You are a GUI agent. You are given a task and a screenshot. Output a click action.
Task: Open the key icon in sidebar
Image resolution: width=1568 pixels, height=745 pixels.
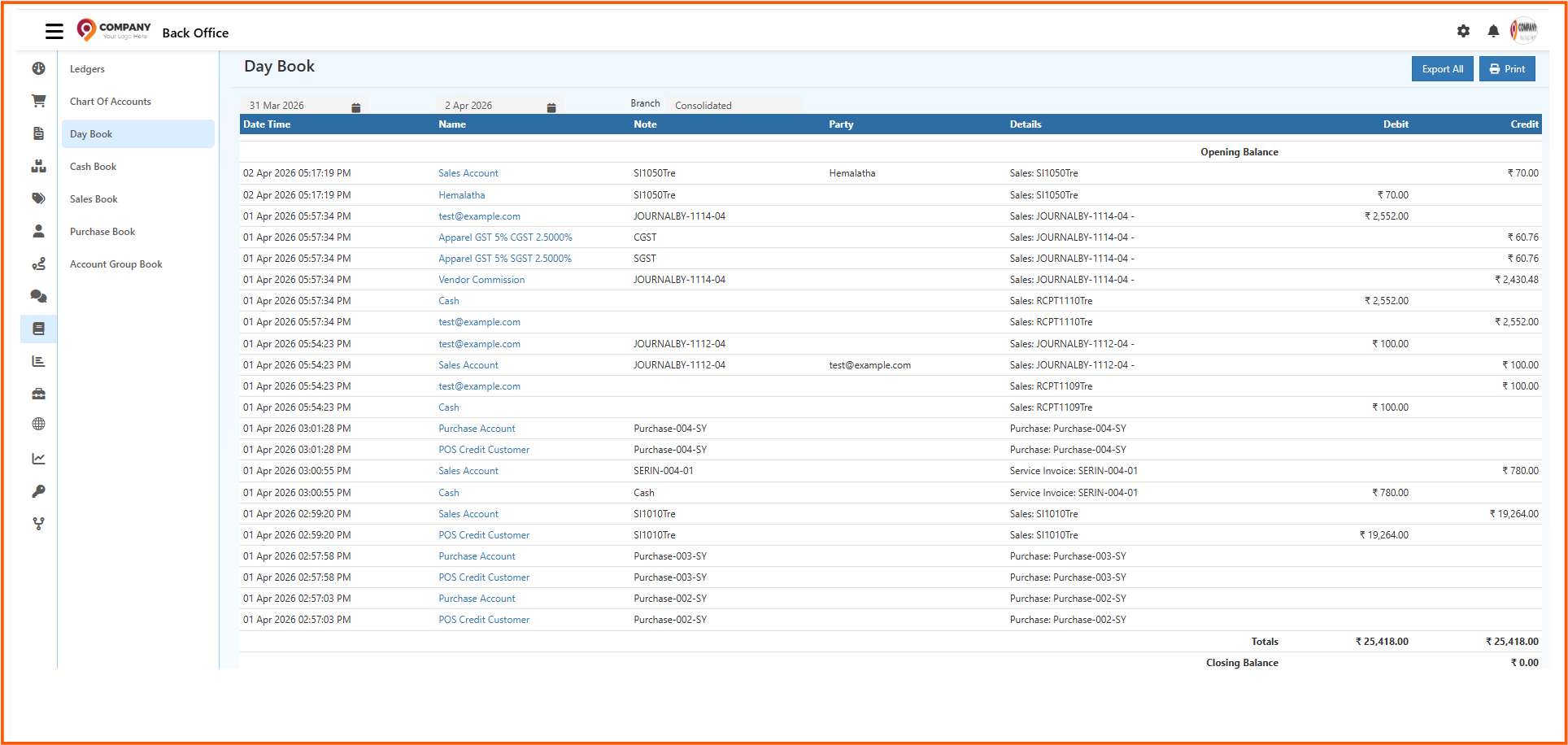click(x=38, y=491)
